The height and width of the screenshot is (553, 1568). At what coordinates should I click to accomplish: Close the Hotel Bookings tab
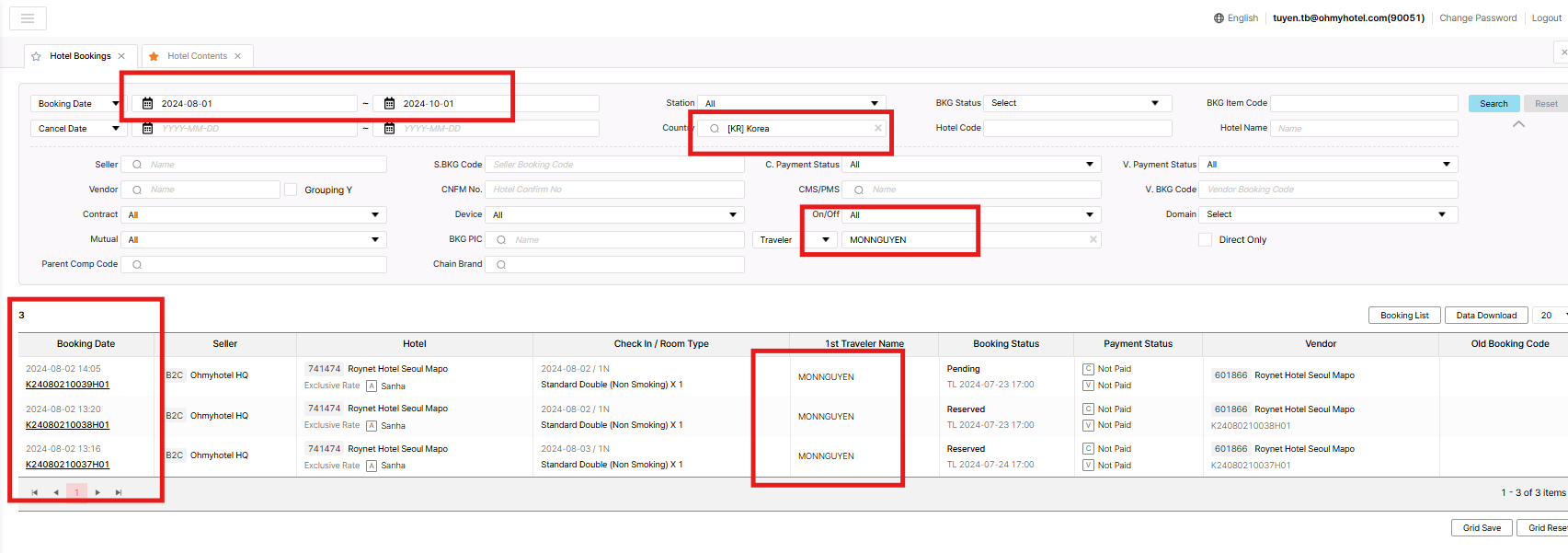tap(121, 56)
